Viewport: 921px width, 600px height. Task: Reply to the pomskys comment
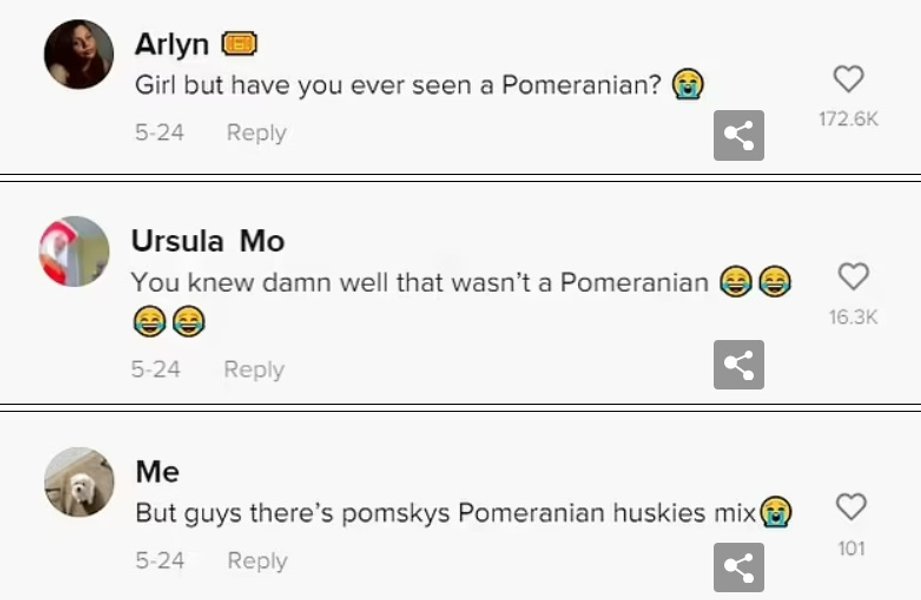[257, 561]
